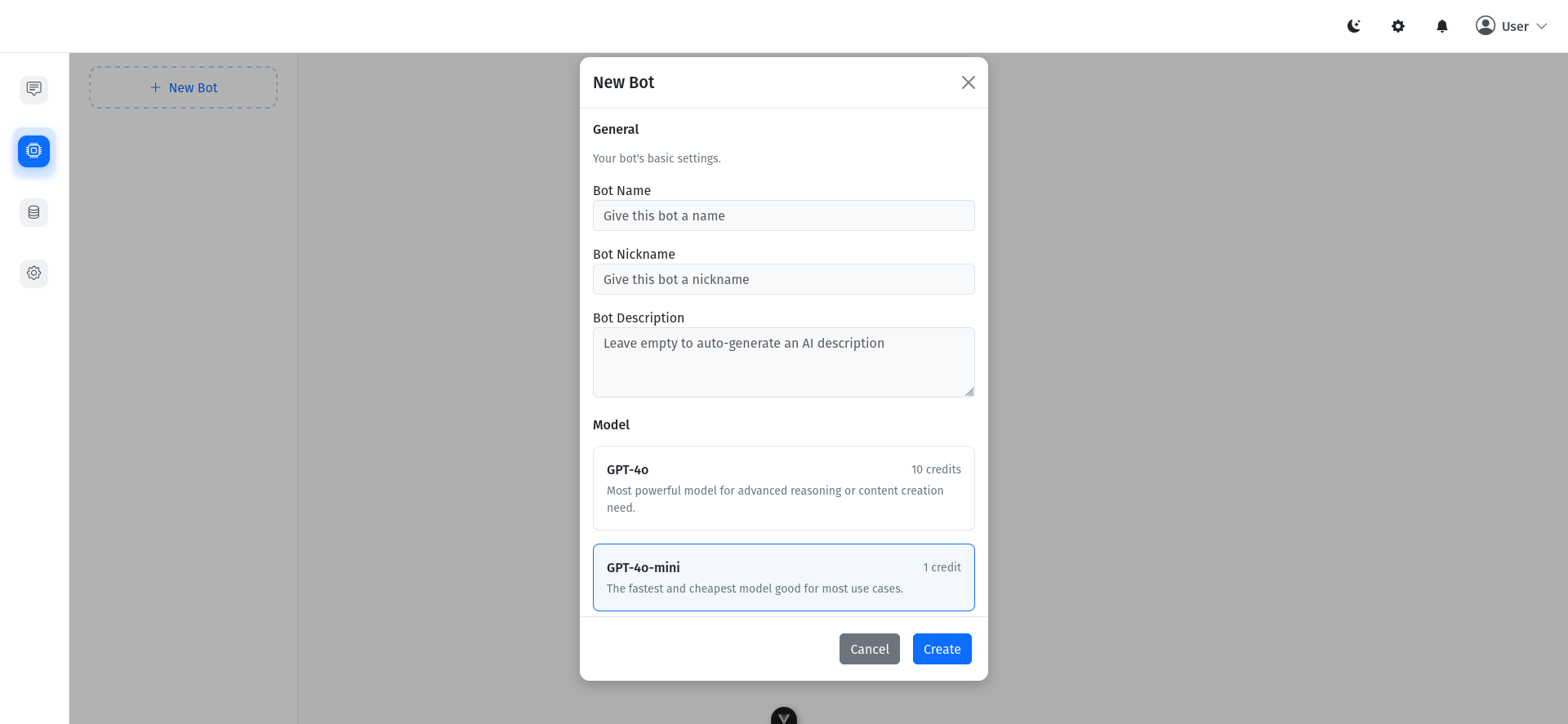This screenshot has width=1568, height=724.
Task: Click into the Bot Description textarea
Action: pos(784,362)
